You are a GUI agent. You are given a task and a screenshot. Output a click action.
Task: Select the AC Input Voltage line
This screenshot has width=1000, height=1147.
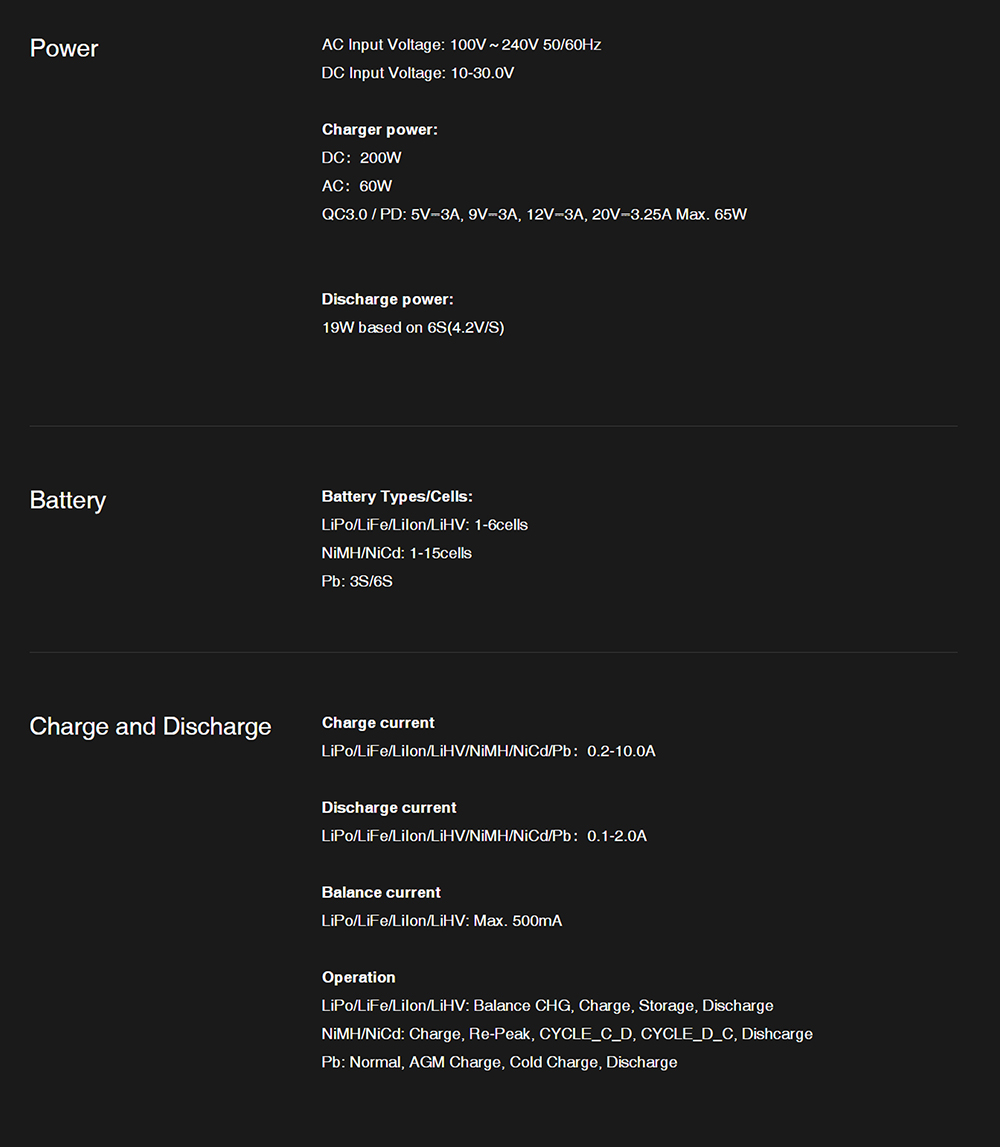pos(461,45)
